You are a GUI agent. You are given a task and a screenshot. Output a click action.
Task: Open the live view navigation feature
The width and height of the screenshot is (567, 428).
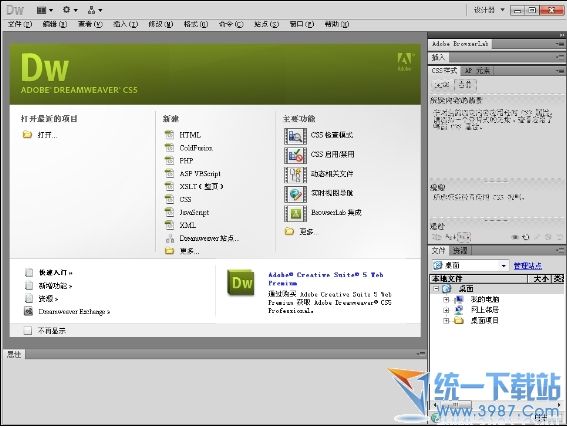(x=295, y=194)
